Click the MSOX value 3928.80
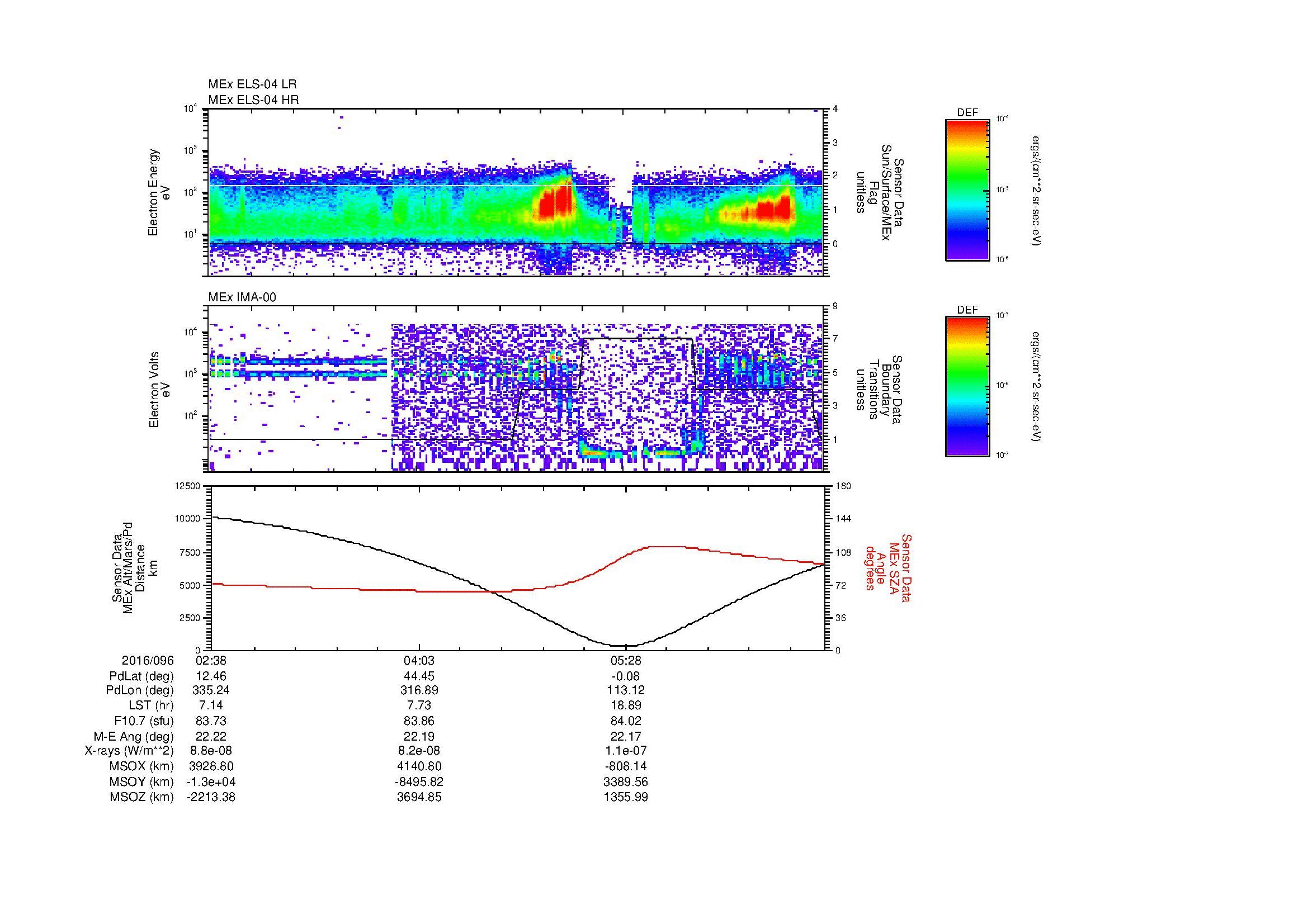This screenshot has height=924, width=1308. (x=211, y=766)
